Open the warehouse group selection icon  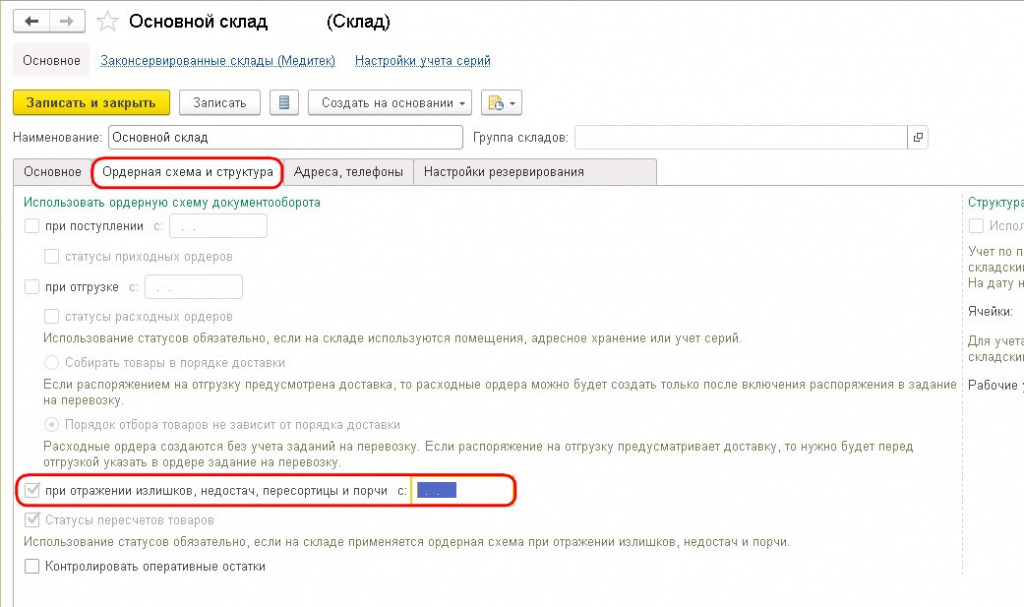tap(918, 137)
